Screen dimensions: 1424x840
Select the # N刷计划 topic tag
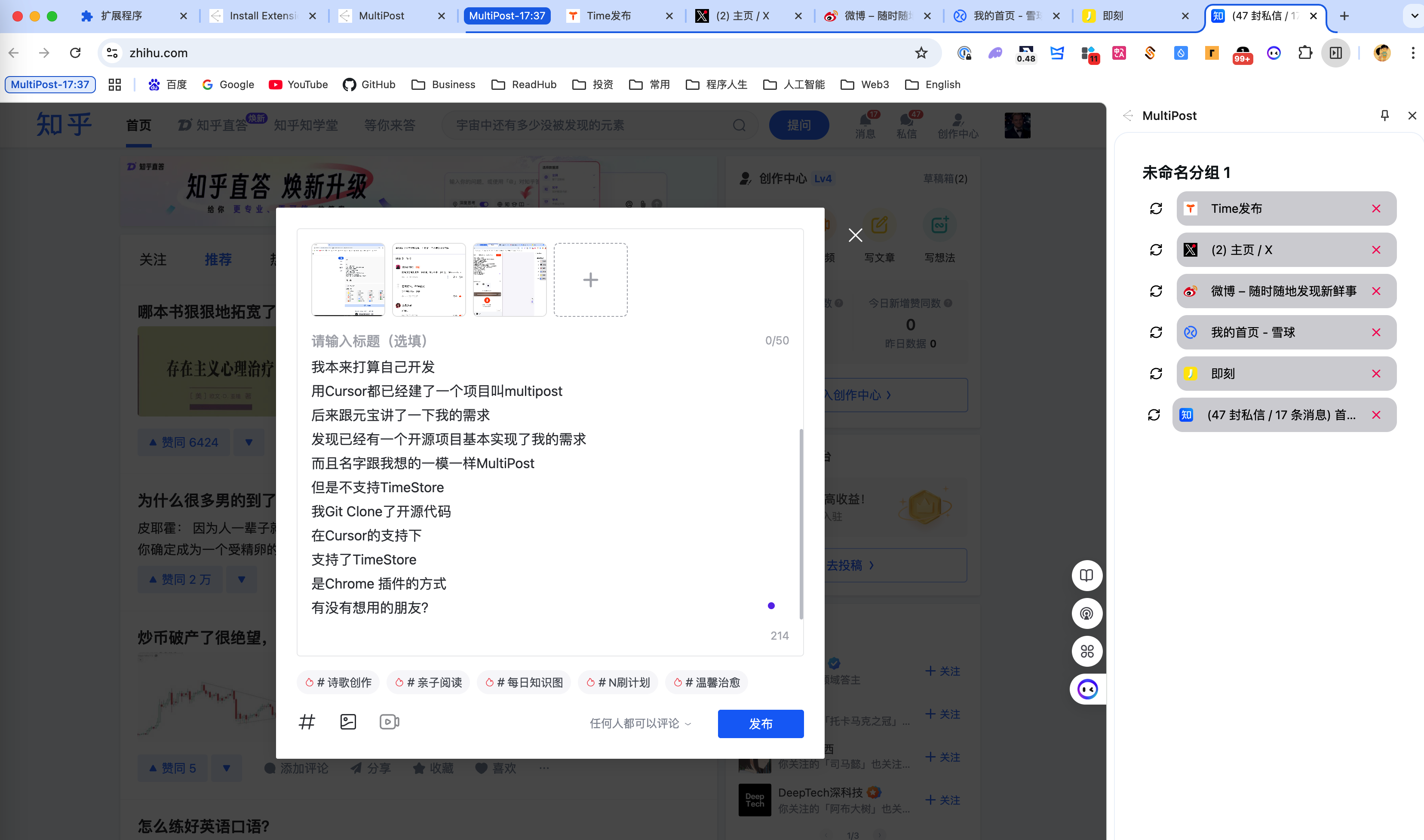tap(618, 682)
